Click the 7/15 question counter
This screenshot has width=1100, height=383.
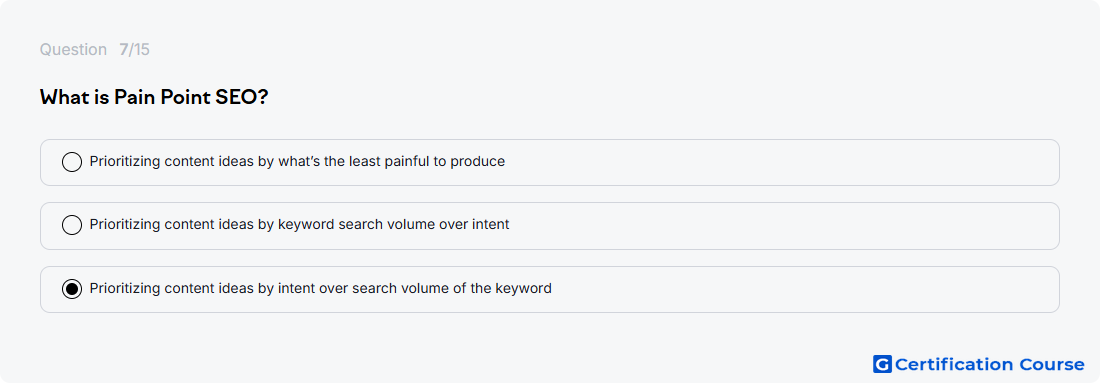click(134, 50)
